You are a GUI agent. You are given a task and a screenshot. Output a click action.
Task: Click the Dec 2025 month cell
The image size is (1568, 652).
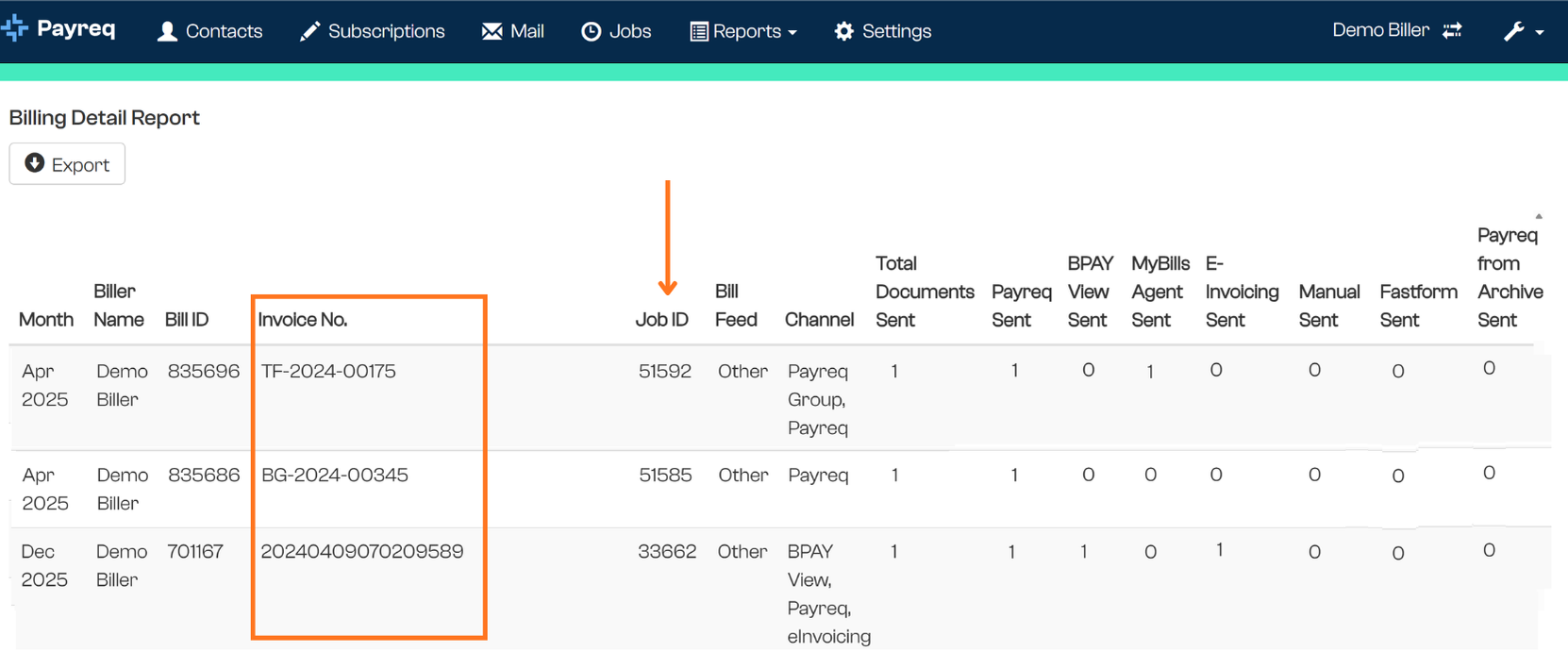click(44, 565)
